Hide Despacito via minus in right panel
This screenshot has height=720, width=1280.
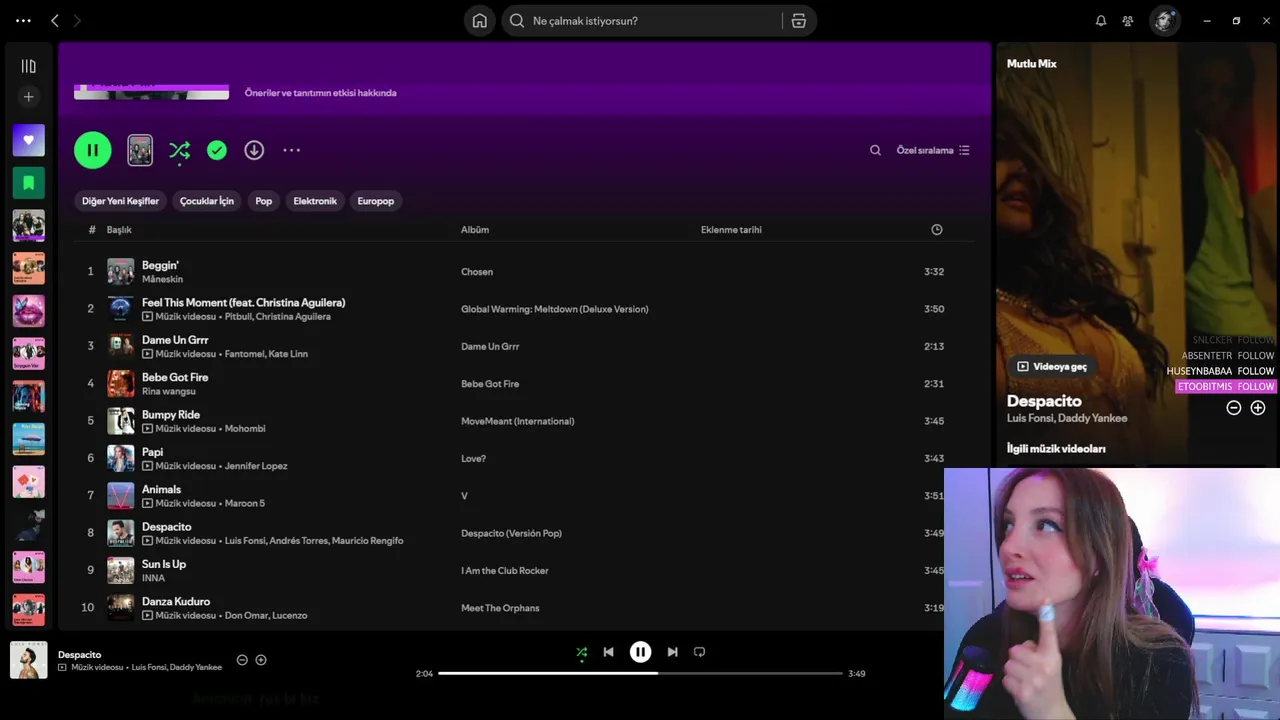pyautogui.click(x=1234, y=408)
